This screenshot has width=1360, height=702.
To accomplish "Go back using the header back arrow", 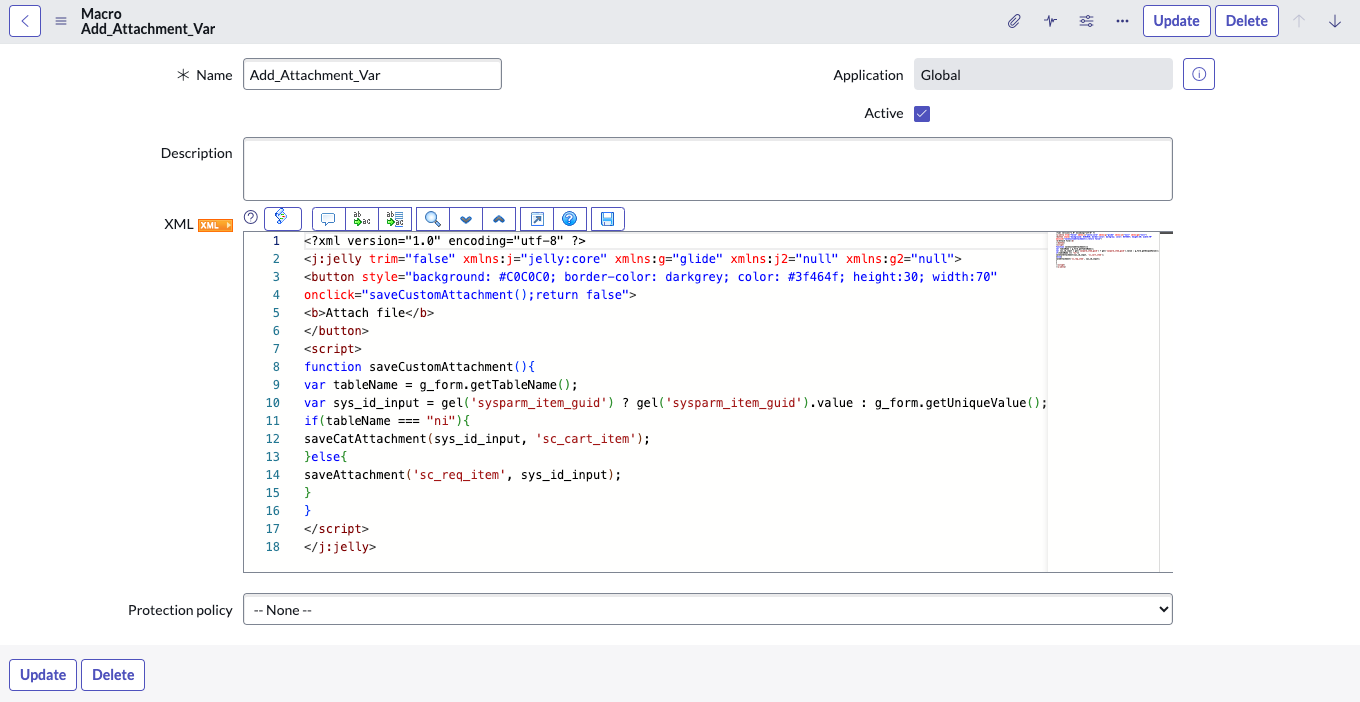I will (x=25, y=21).
